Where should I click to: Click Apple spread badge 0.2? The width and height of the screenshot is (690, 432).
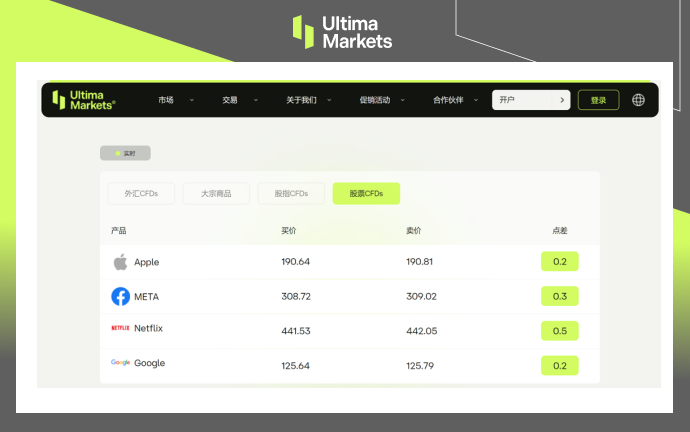[560, 262]
